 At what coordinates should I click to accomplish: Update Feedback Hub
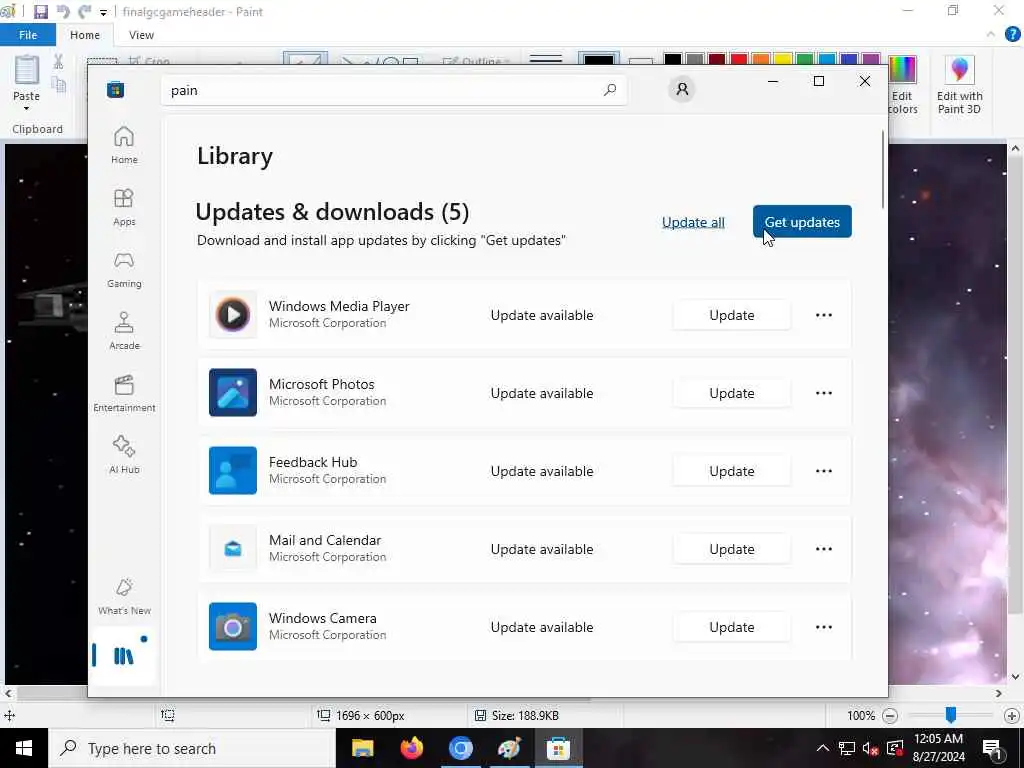pyautogui.click(x=731, y=471)
